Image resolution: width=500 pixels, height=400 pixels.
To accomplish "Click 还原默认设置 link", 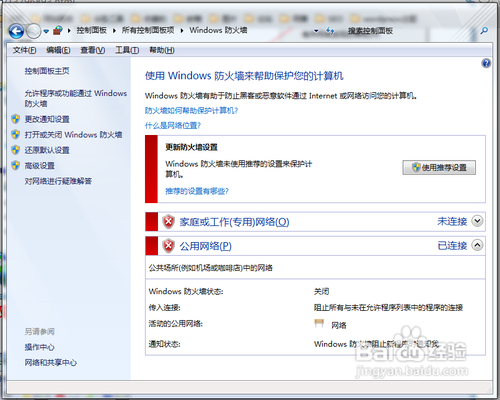I will [47, 150].
